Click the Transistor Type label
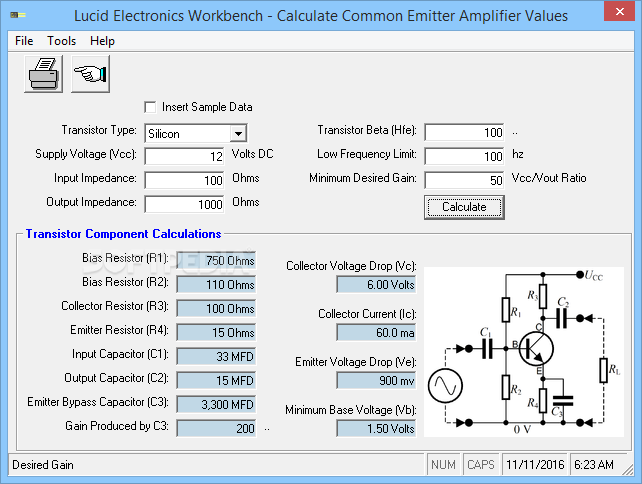 pos(99,130)
